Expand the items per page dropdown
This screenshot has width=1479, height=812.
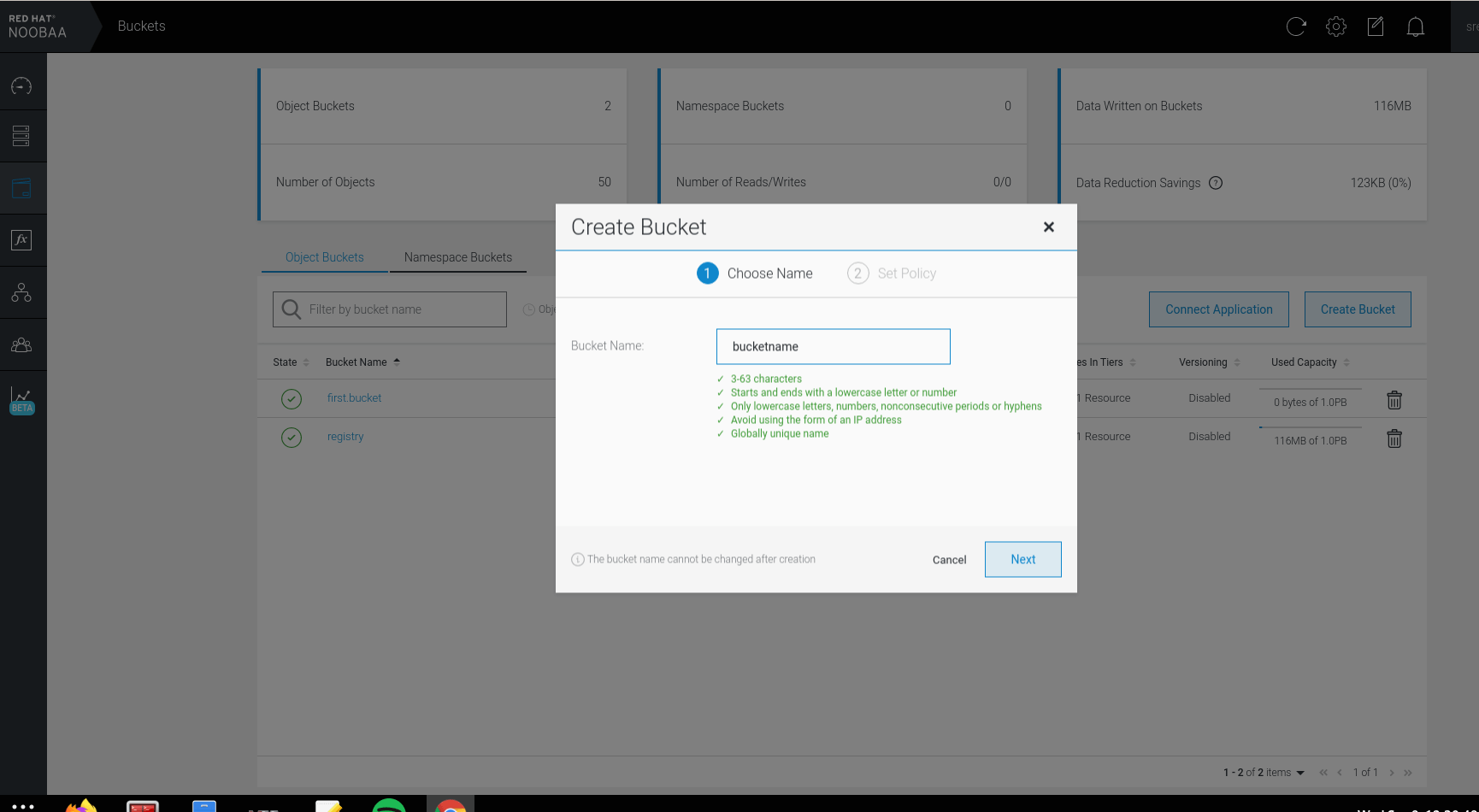1300,773
